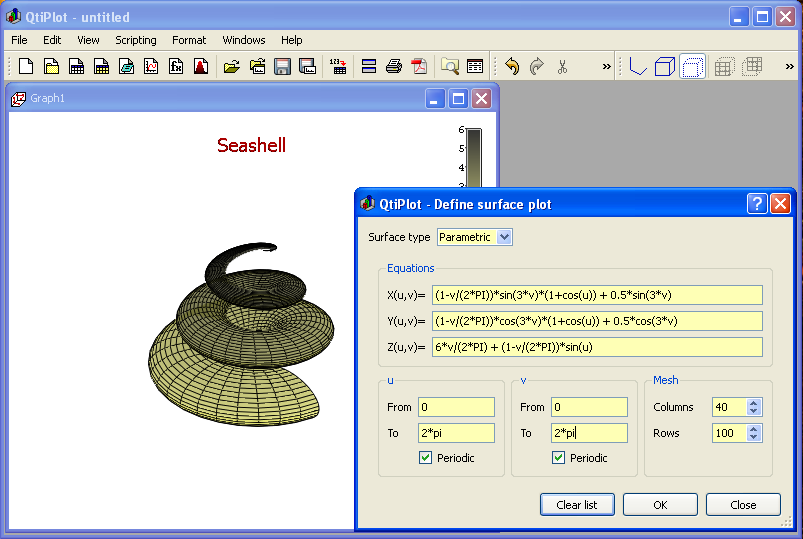Save the project with floppy disk icon
The width and height of the screenshot is (803, 539).
[282, 67]
